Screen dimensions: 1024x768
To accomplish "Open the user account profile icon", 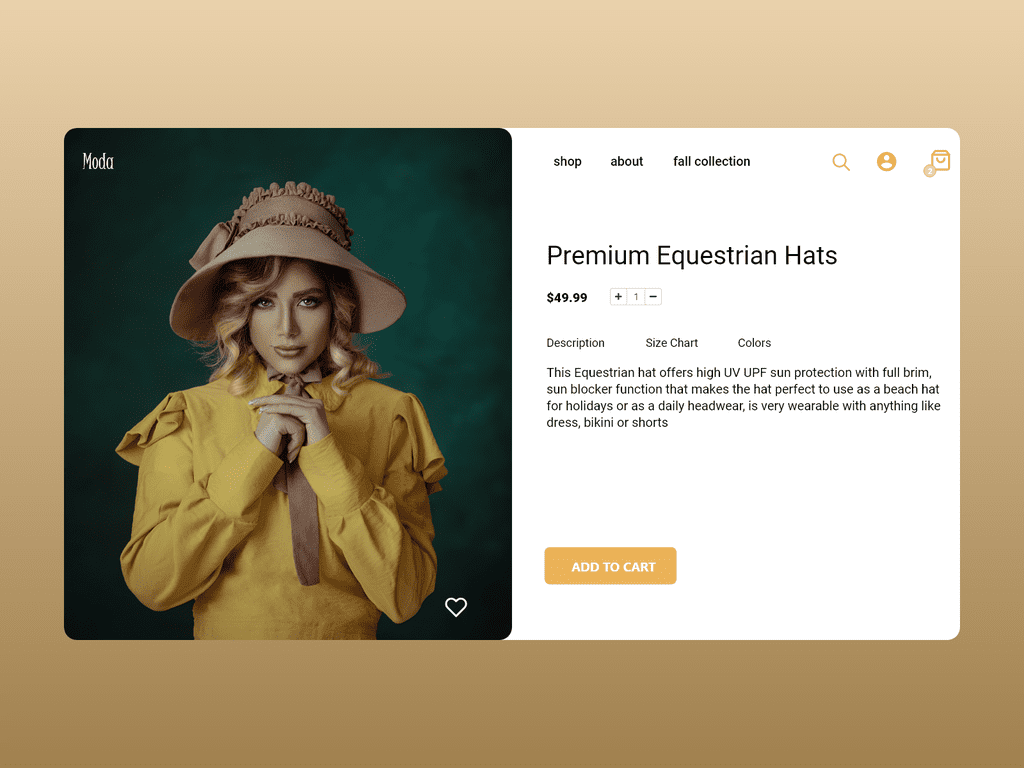I will pyautogui.click(x=886, y=161).
